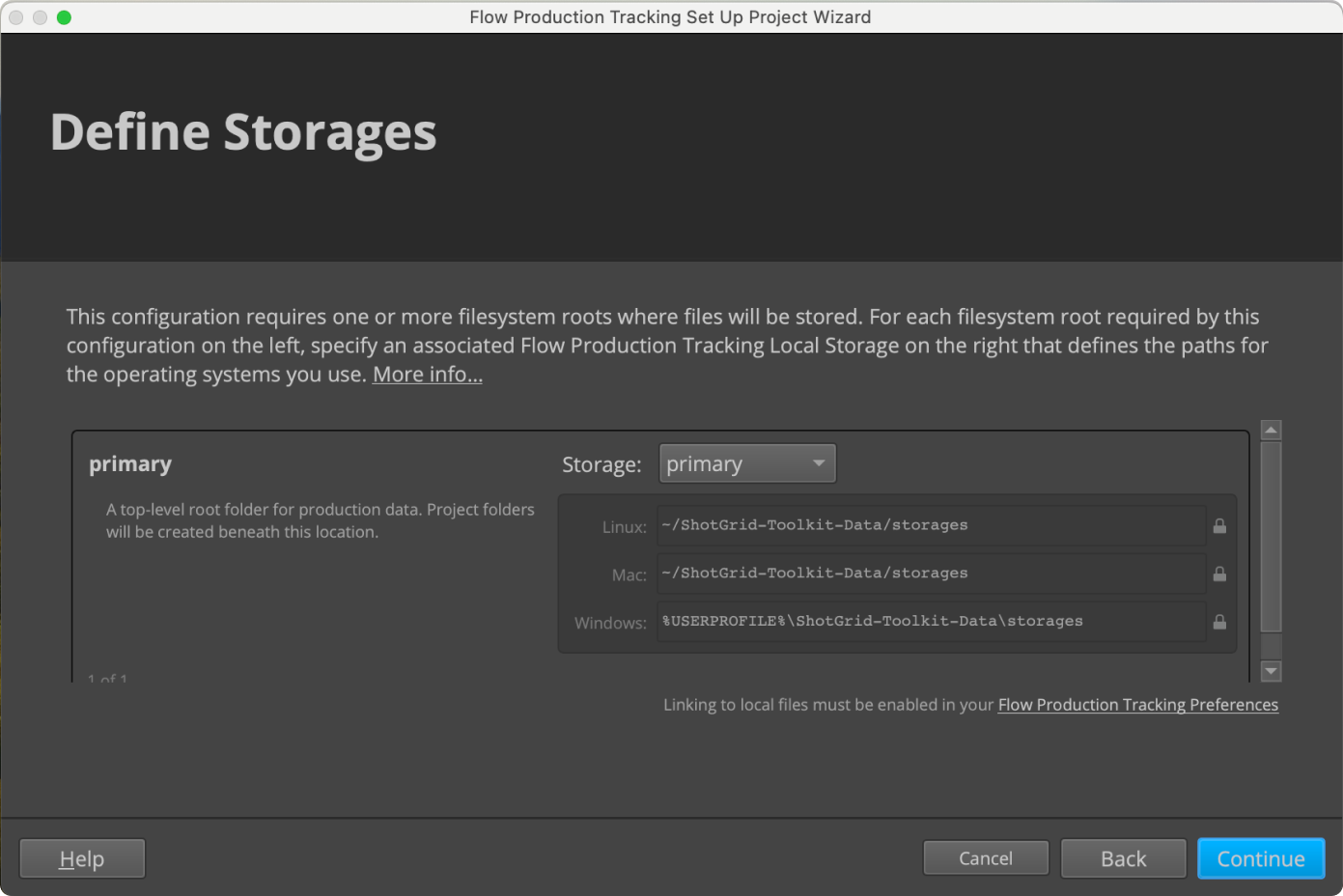Click the storage list vertical scrollbar thumb
This screenshot has width=1343, height=896.
click(x=1272, y=537)
